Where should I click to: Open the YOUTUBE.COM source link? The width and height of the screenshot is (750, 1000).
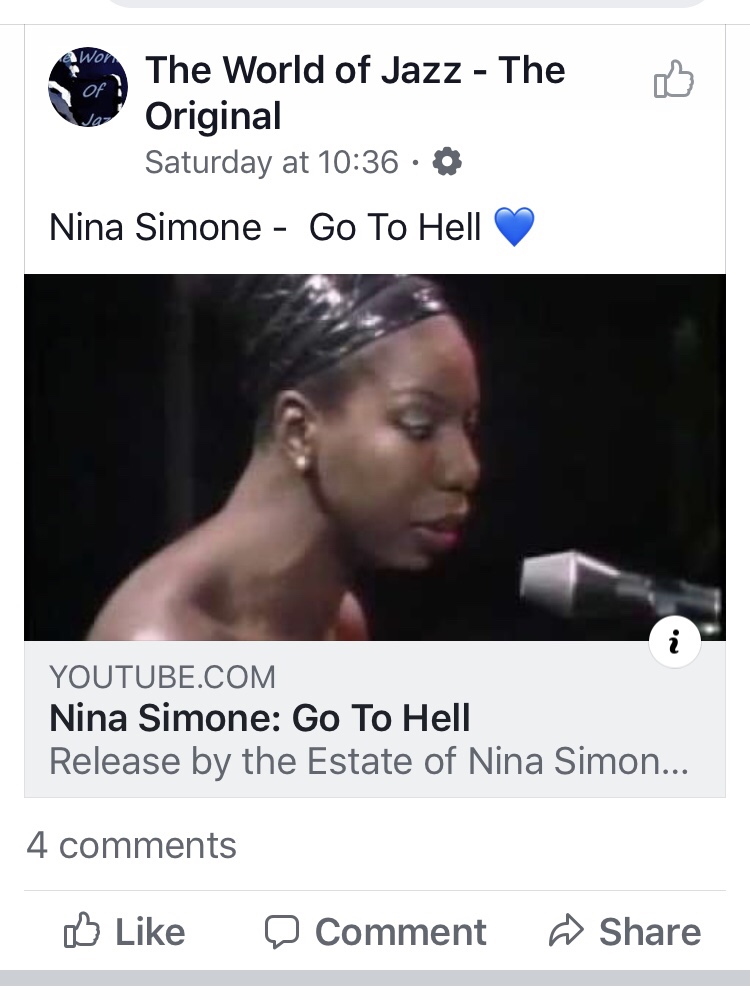(x=162, y=677)
